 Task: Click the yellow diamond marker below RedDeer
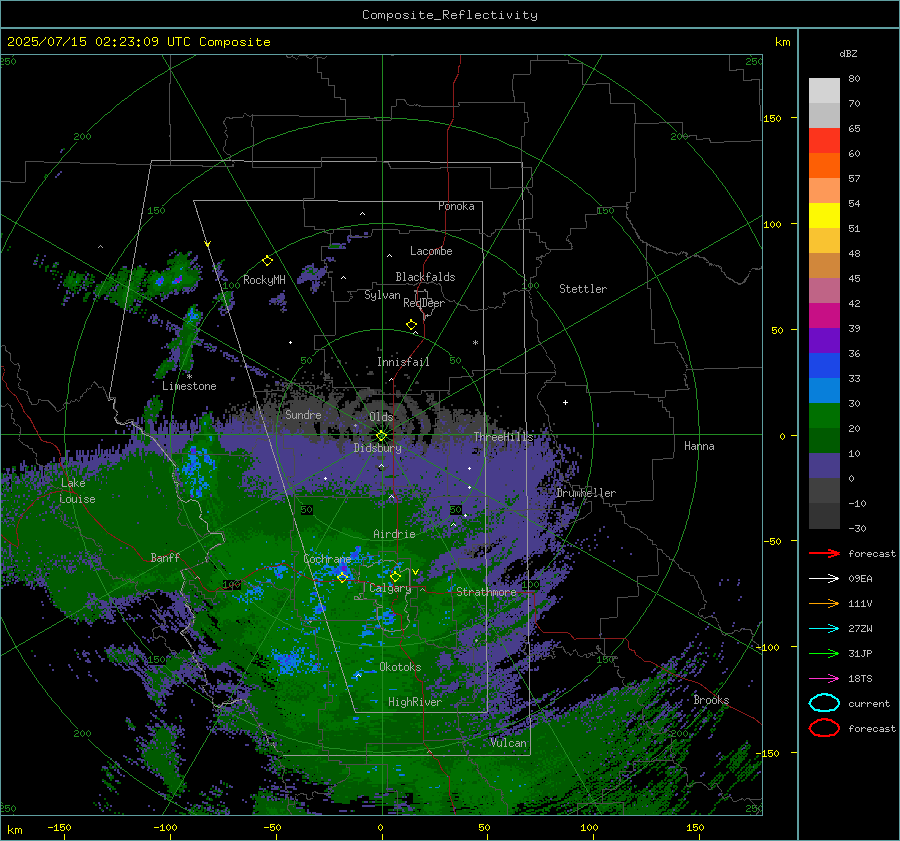point(412,325)
